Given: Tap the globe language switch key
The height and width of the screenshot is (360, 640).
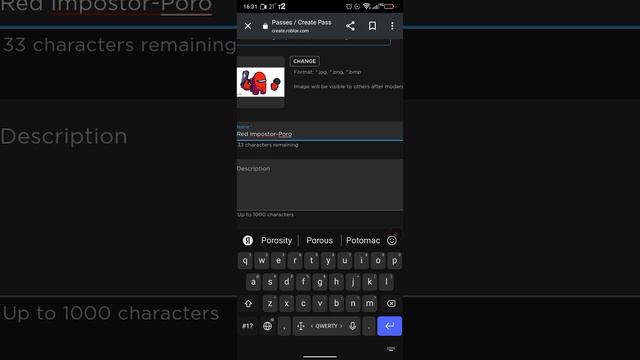Looking at the screenshot, I should coord(267,326).
